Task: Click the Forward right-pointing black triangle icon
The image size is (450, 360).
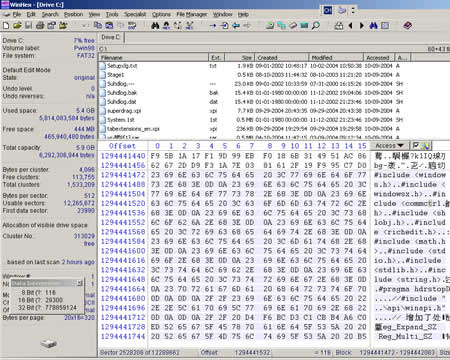Action: 362,25
